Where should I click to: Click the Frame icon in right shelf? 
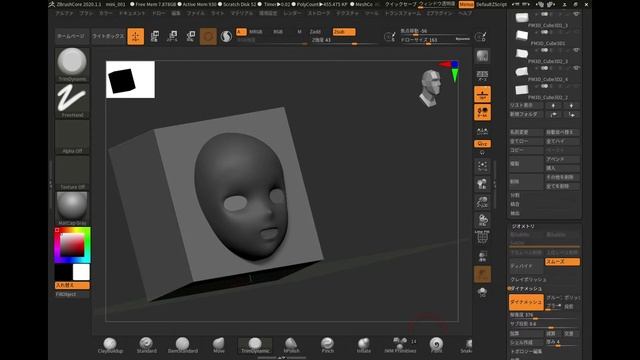tap(482, 166)
